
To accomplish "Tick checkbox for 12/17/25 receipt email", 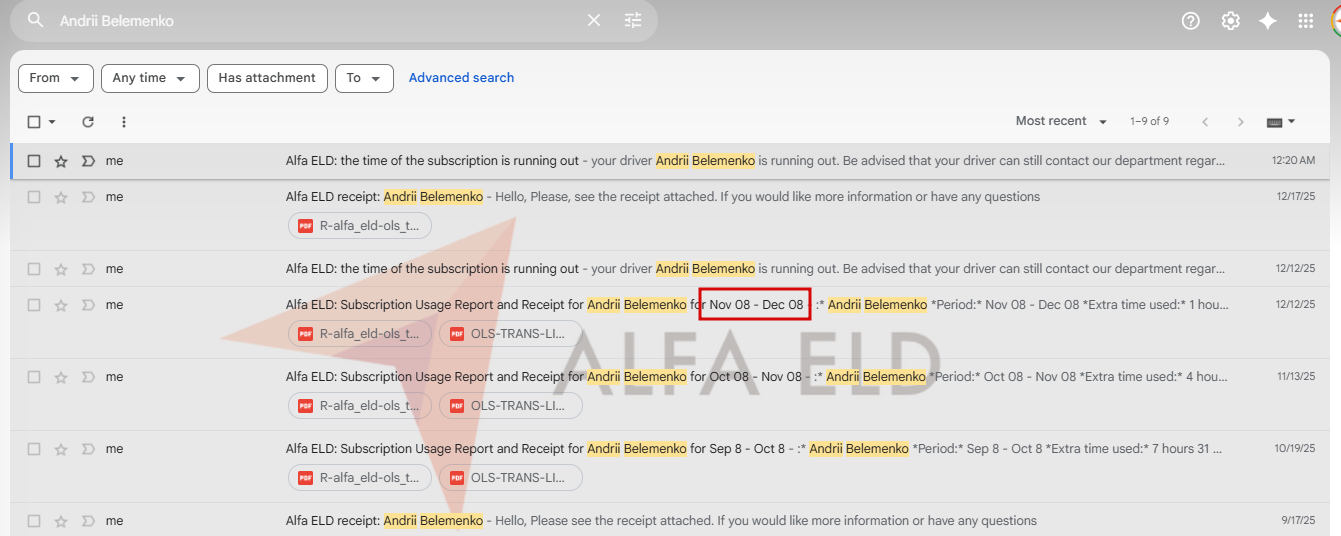I will coord(34,197).
